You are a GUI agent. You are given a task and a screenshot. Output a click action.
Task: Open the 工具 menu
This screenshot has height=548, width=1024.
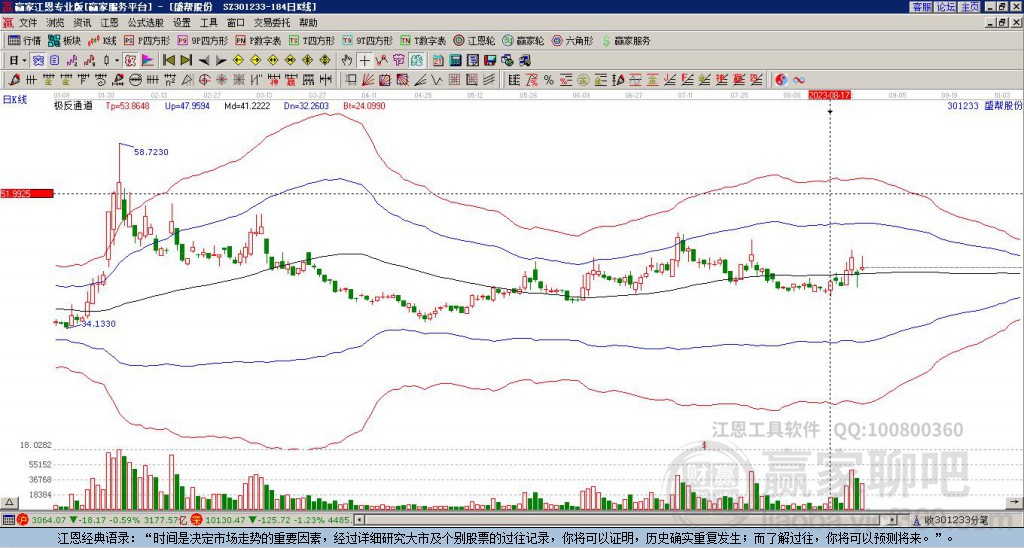209,23
